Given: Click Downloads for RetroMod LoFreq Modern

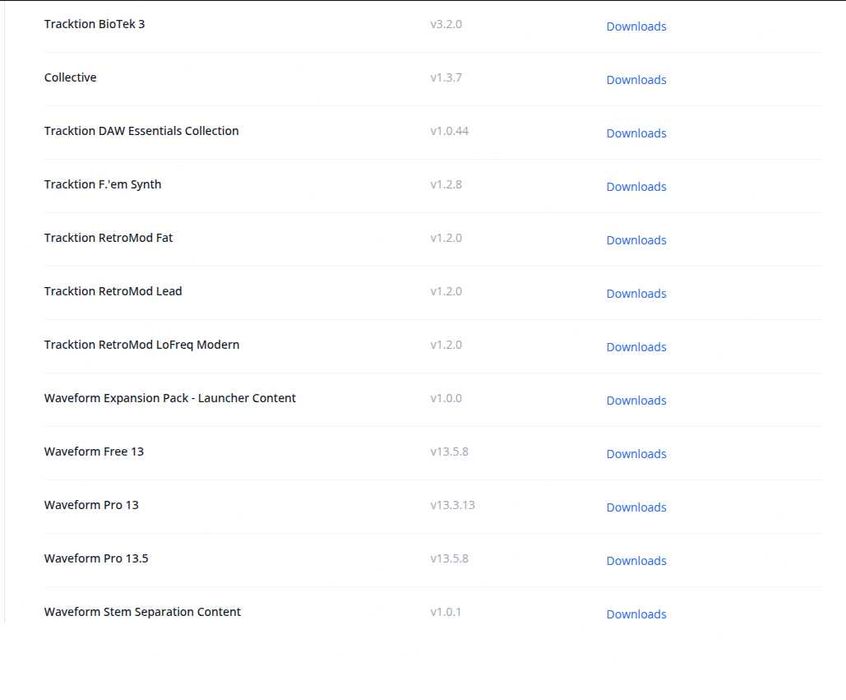Looking at the screenshot, I should [x=636, y=347].
